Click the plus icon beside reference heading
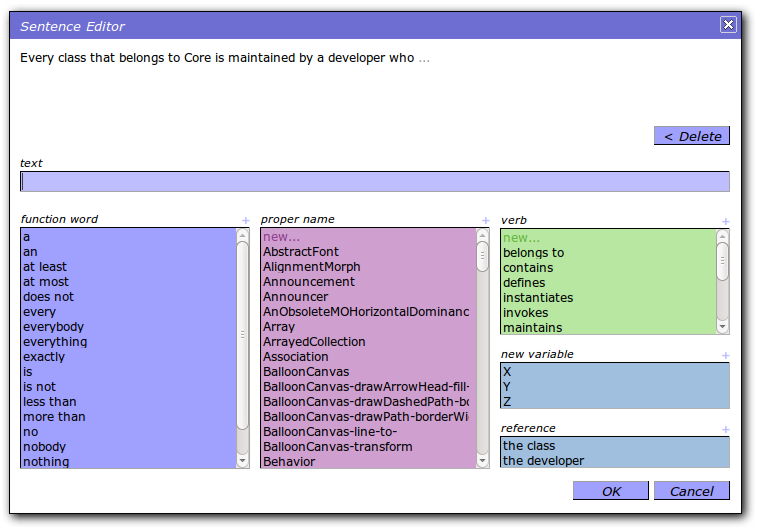The width and height of the screenshot is (757, 527). (x=725, y=430)
